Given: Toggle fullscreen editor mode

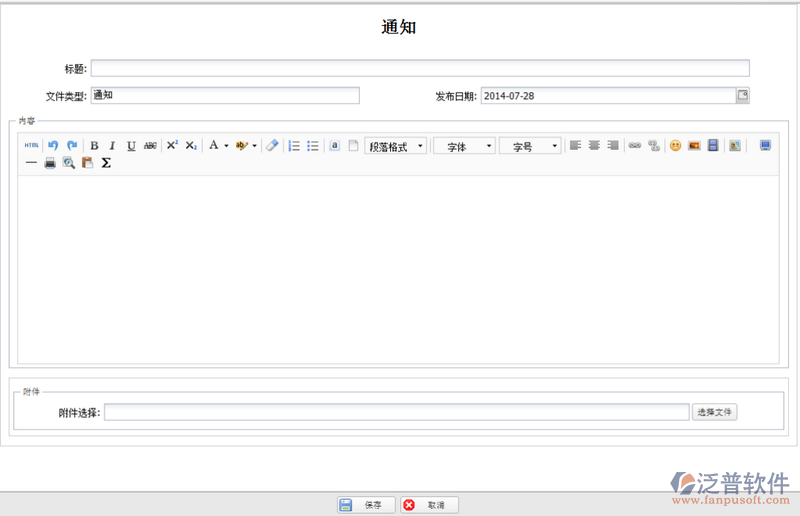Looking at the screenshot, I should point(765,145).
